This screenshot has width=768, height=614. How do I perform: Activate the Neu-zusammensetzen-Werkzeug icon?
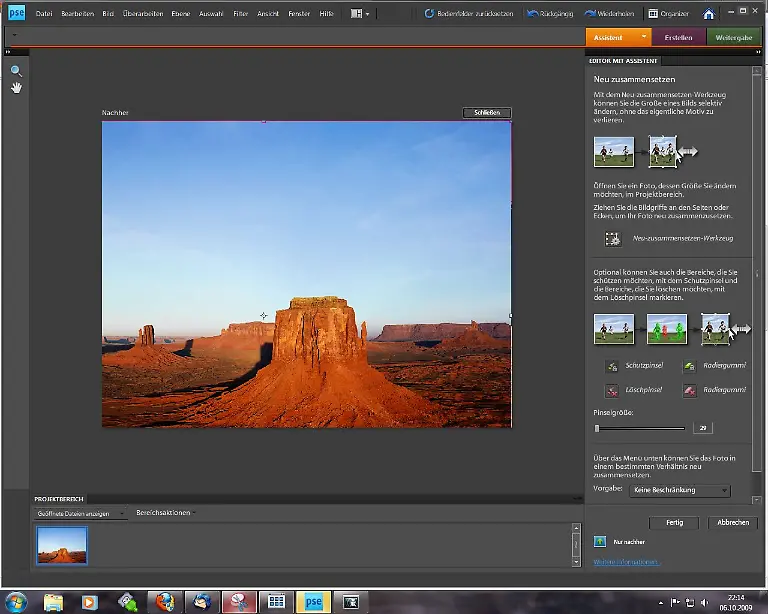(612, 239)
